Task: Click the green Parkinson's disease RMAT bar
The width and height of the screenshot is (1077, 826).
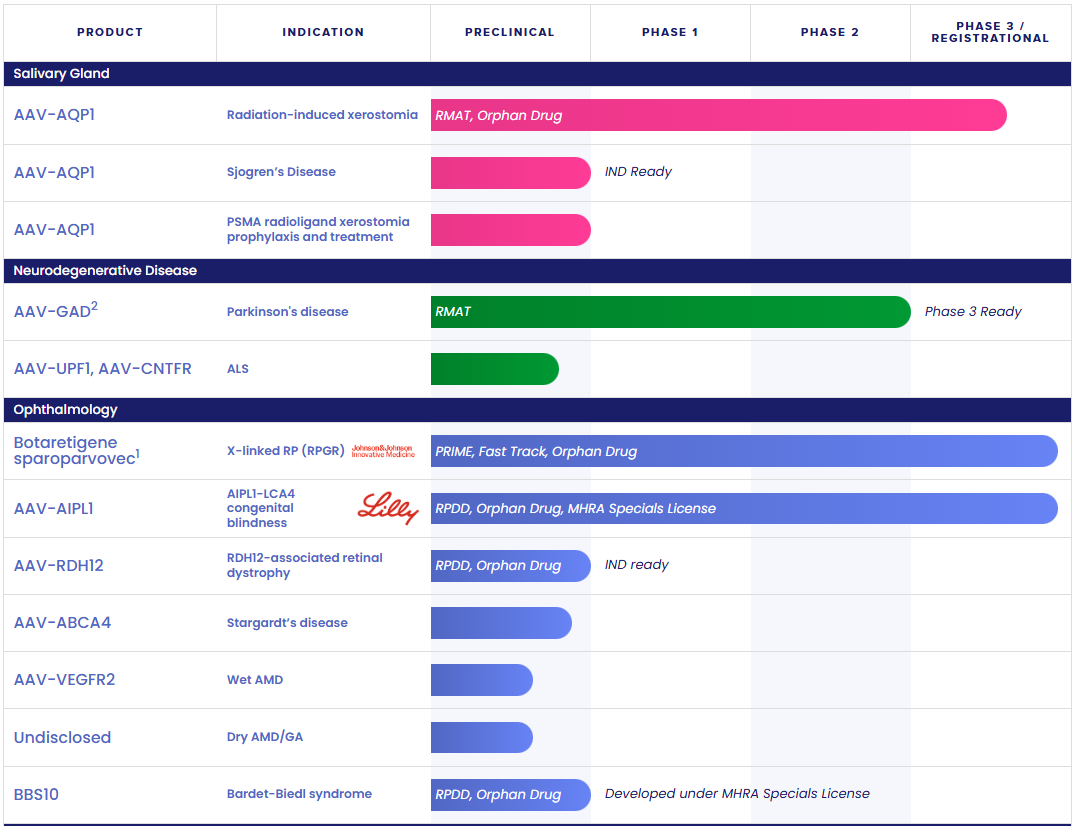Action: [x=670, y=312]
